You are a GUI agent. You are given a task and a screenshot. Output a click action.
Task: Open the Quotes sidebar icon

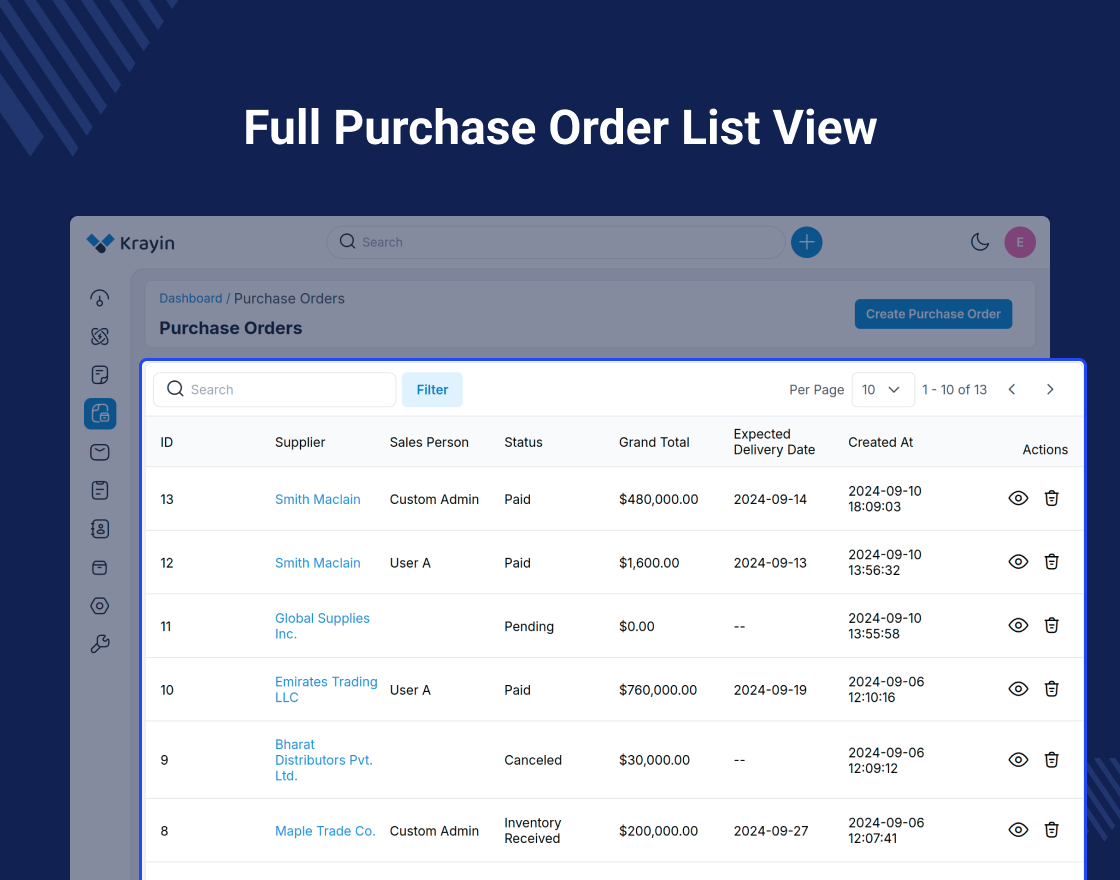(100, 375)
